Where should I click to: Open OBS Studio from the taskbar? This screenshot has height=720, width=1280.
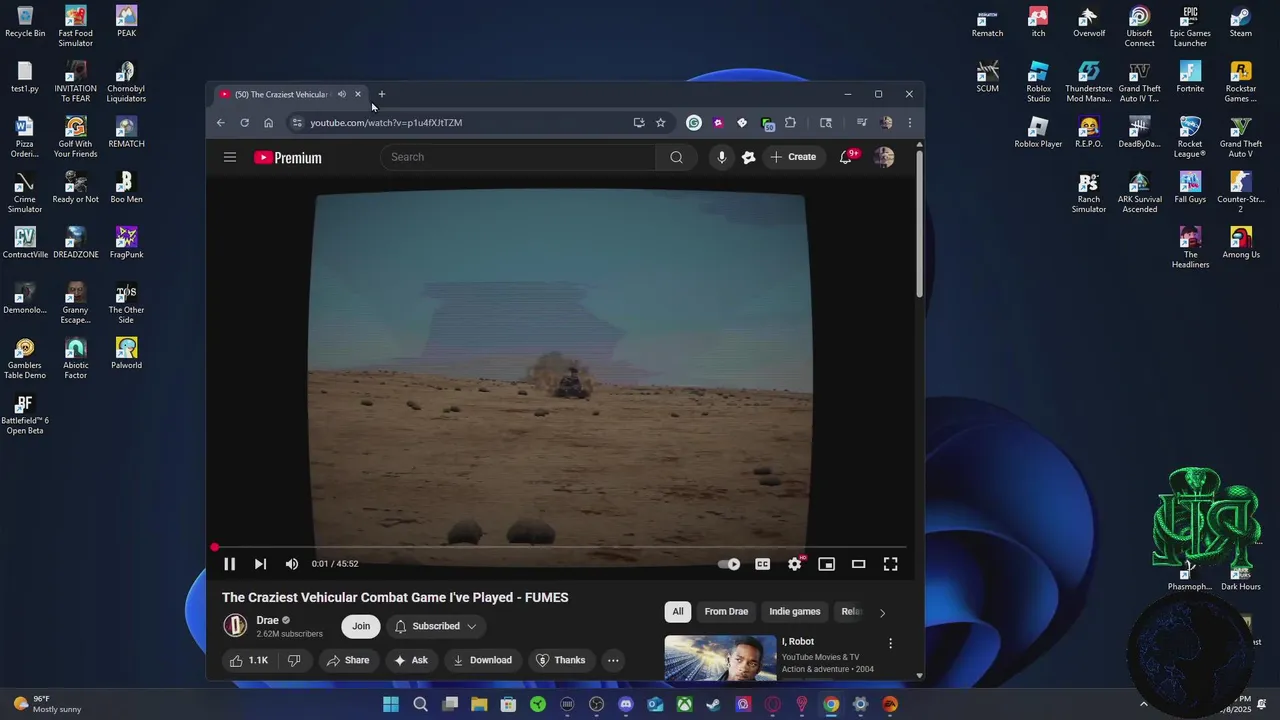(597, 704)
